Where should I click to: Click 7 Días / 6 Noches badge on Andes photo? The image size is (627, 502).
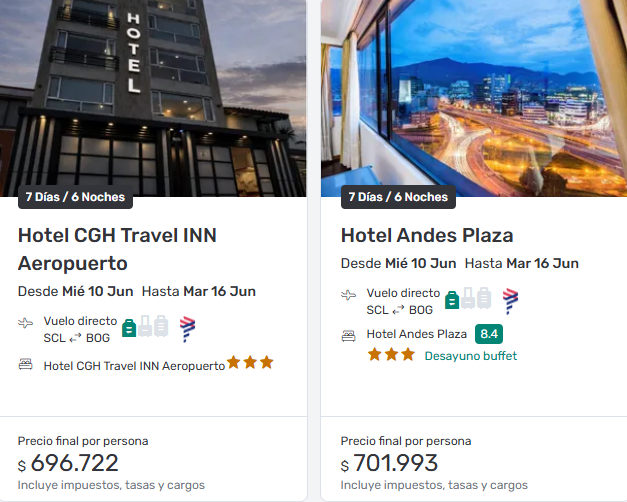pos(398,197)
